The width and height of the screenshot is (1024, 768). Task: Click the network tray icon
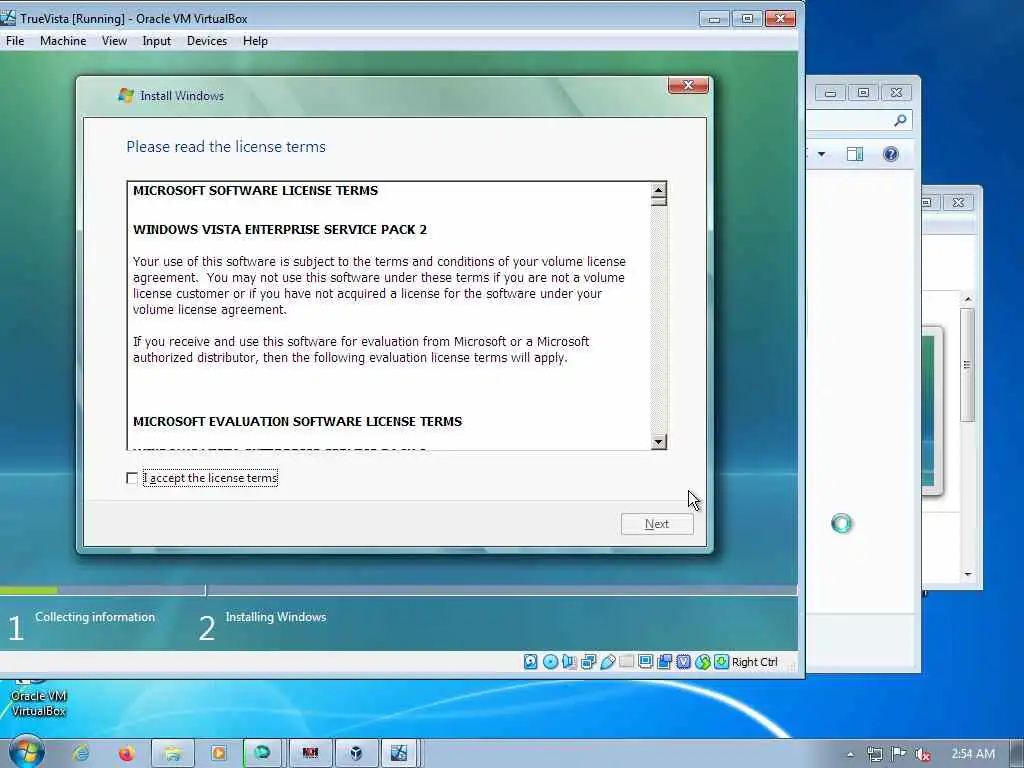pyautogui.click(x=874, y=754)
